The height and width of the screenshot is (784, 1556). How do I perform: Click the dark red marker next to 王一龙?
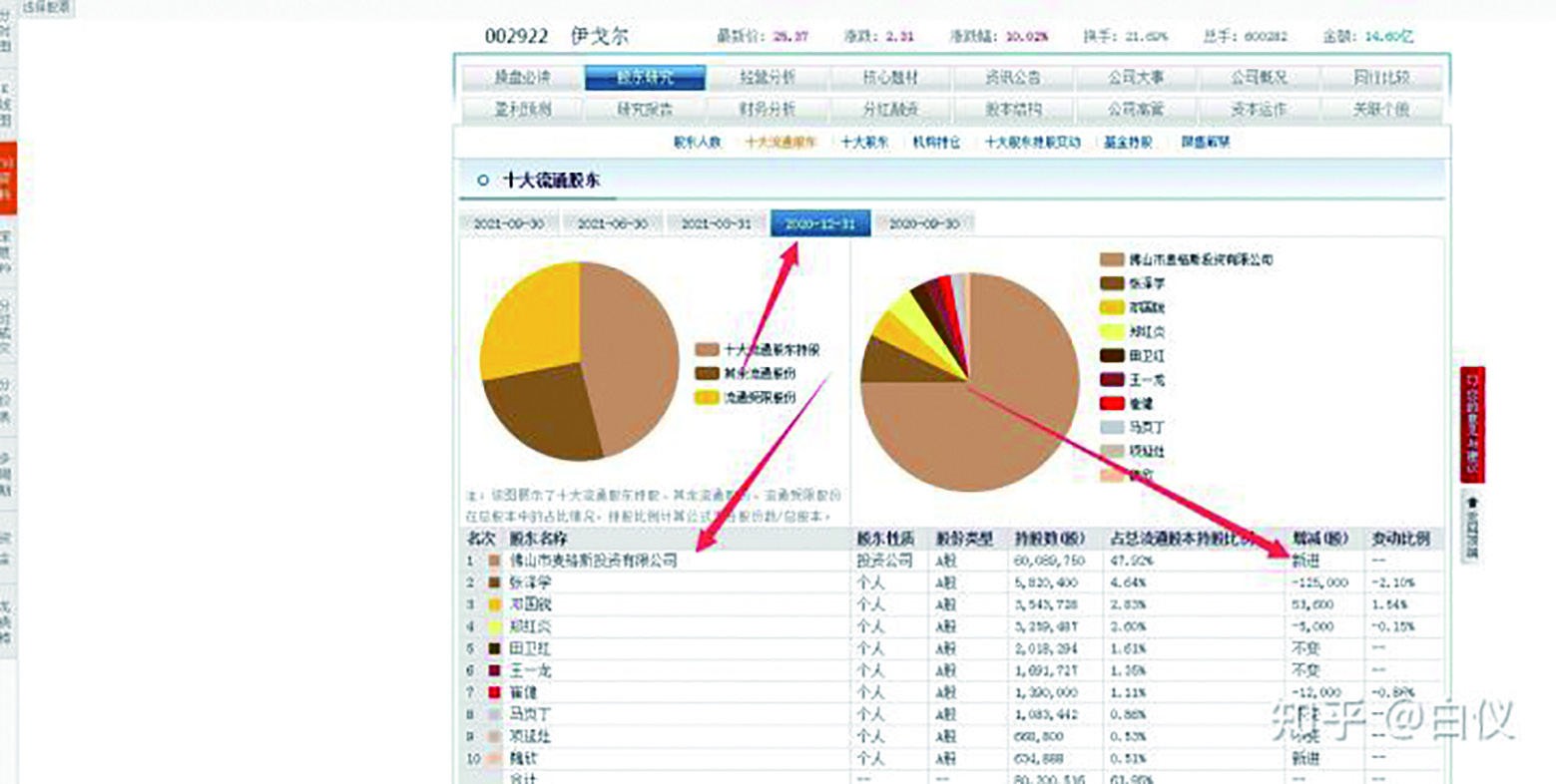(1110, 380)
